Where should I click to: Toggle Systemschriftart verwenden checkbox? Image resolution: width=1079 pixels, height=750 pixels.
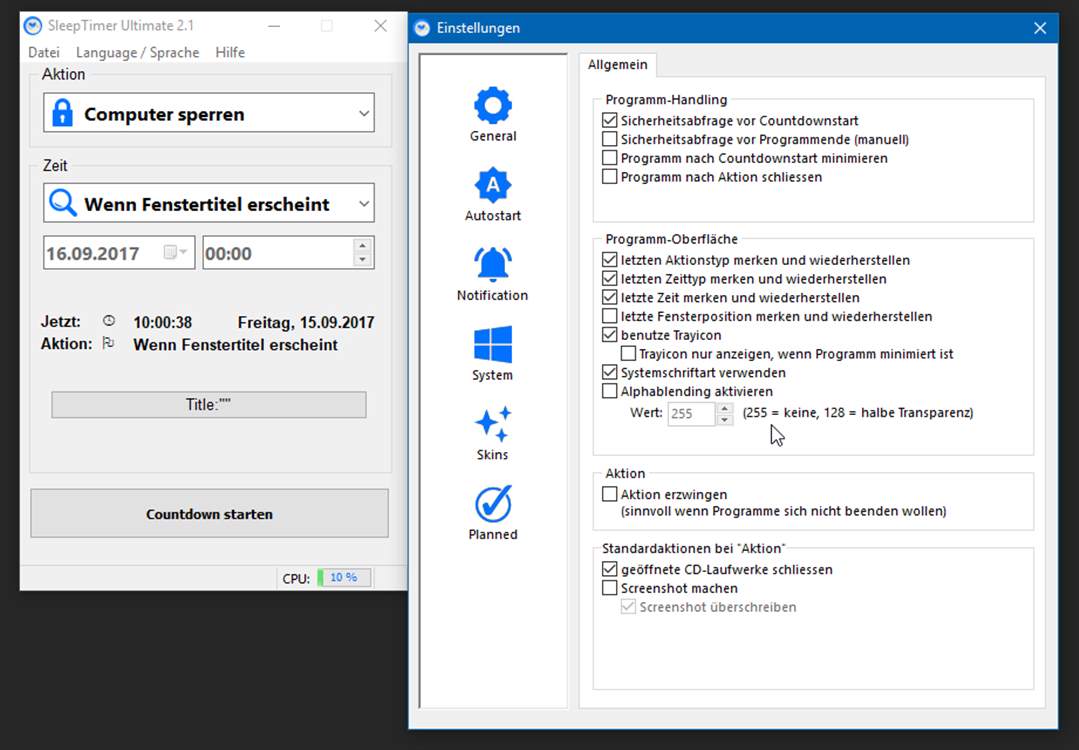click(609, 372)
